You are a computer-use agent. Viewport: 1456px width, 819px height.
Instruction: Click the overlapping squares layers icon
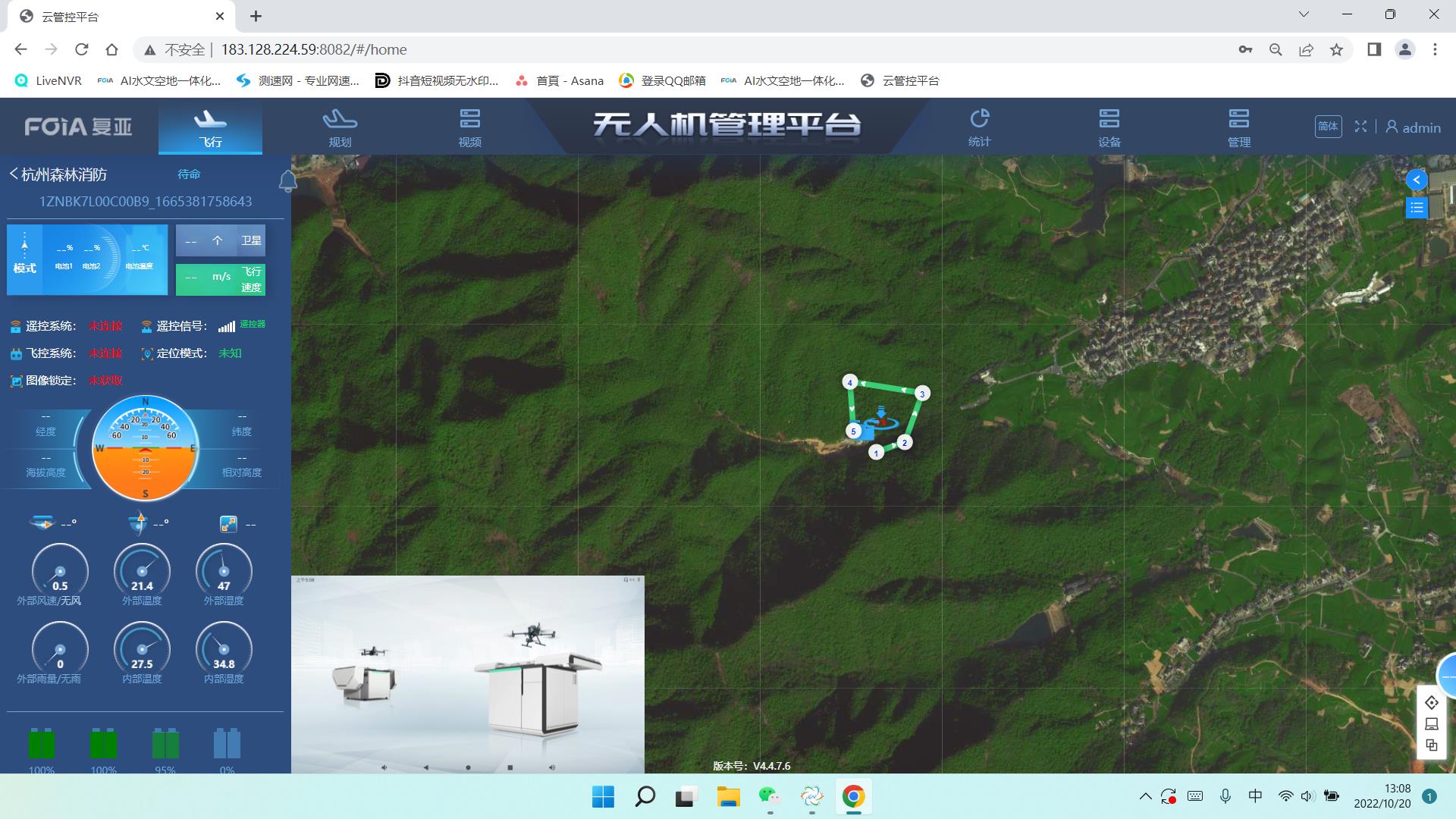click(1431, 745)
